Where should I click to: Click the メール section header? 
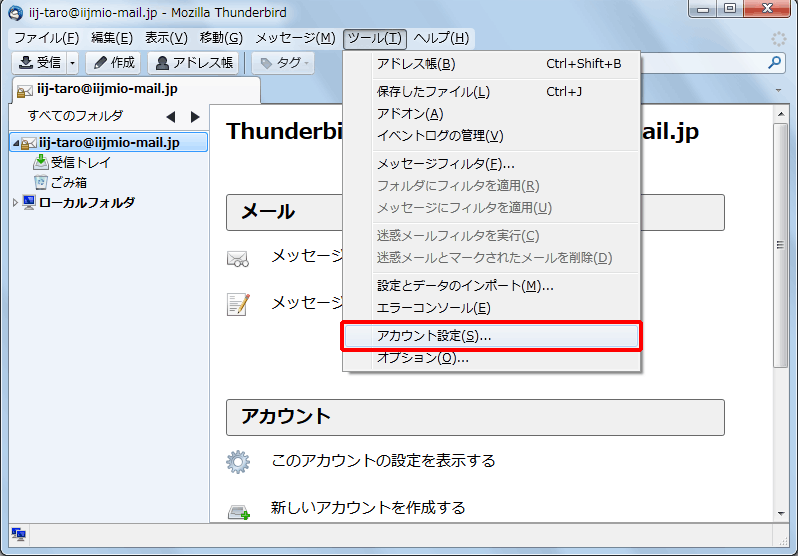coord(475,212)
